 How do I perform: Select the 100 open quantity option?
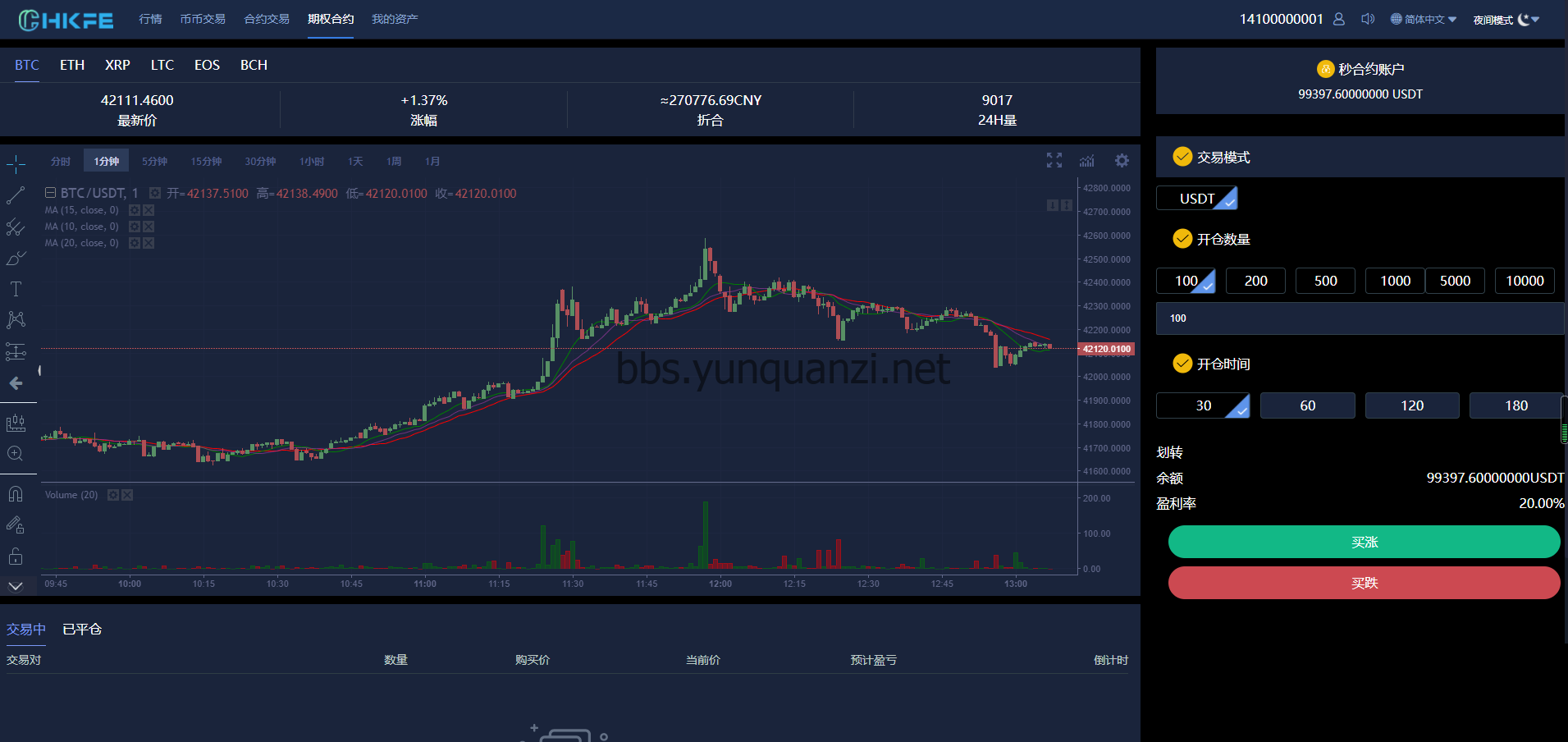pyautogui.click(x=1186, y=281)
